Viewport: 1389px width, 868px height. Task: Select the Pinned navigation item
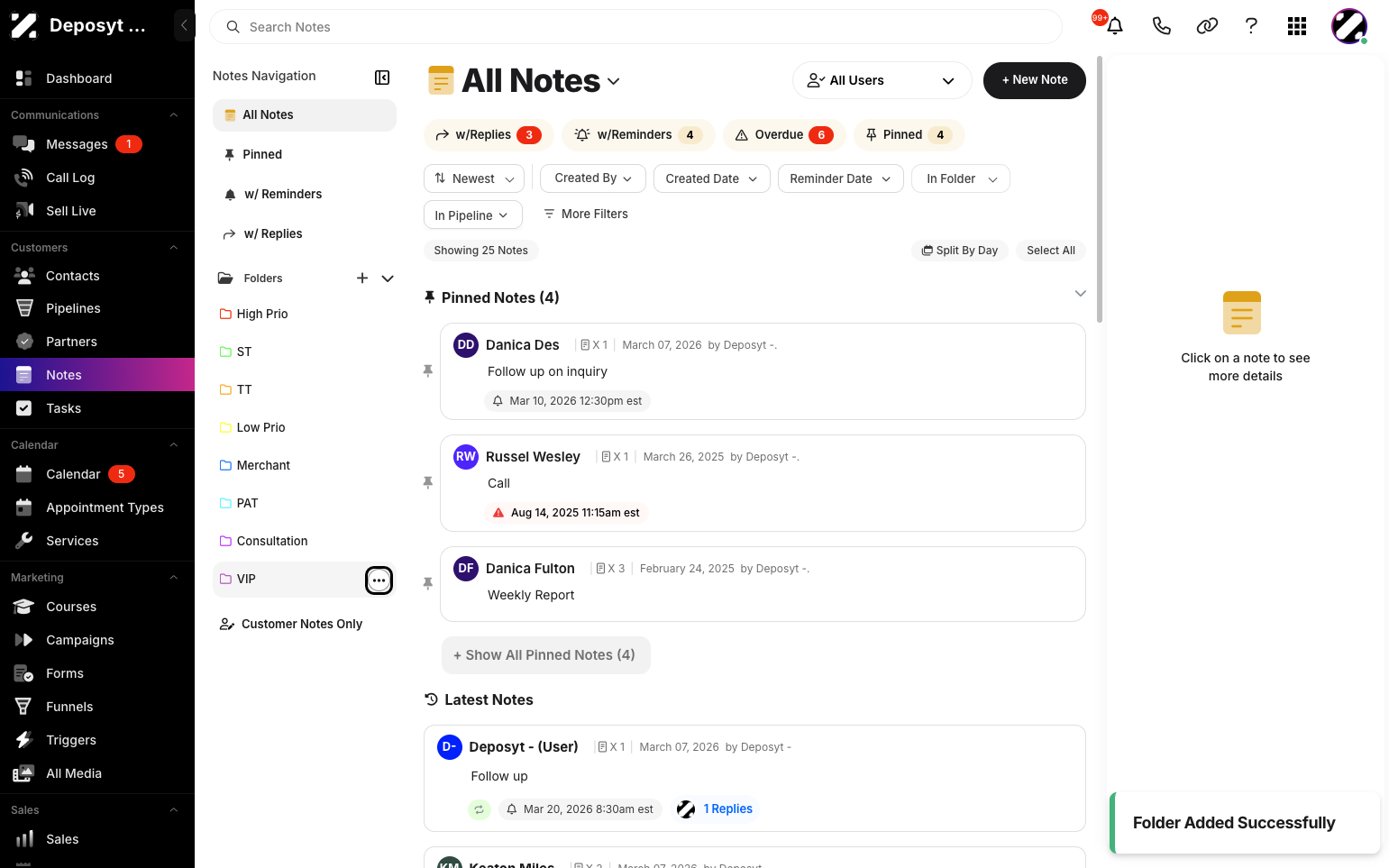point(305,155)
